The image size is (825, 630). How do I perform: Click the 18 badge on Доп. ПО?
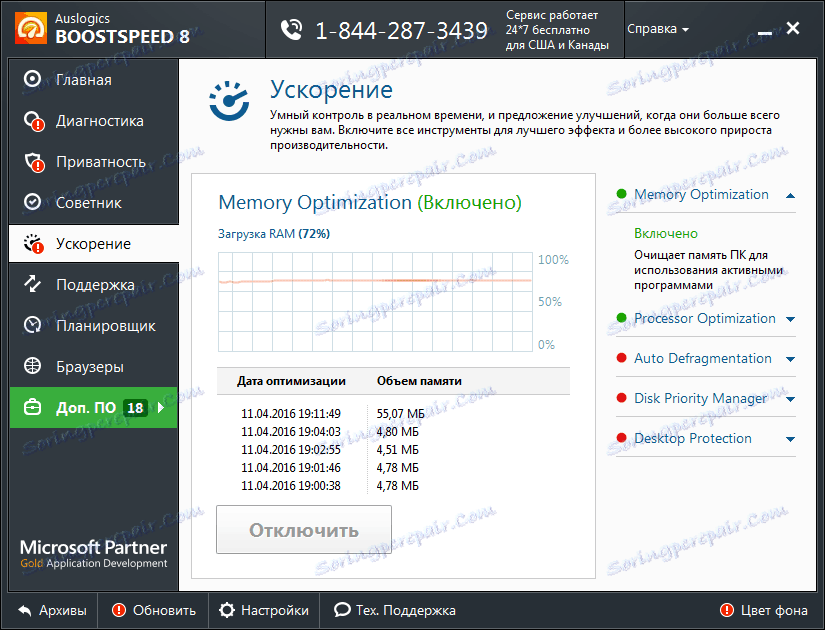[135, 407]
